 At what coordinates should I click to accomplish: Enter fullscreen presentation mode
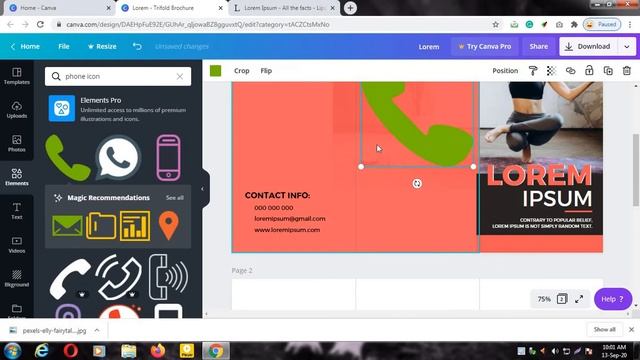point(579,299)
